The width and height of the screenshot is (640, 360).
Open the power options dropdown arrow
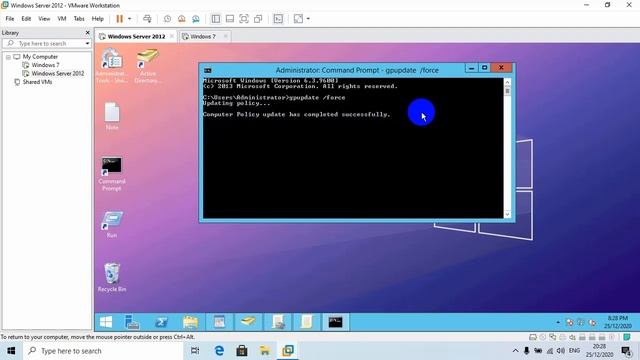129,19
